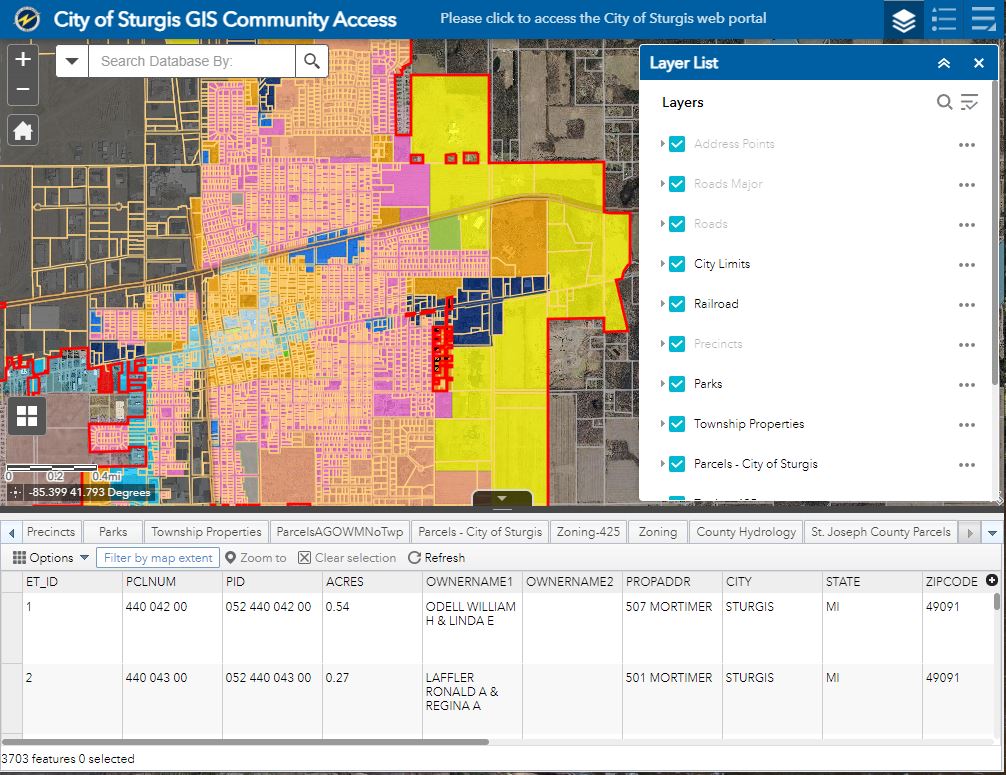Refresh the attribute table

click(x=436, y=558)
